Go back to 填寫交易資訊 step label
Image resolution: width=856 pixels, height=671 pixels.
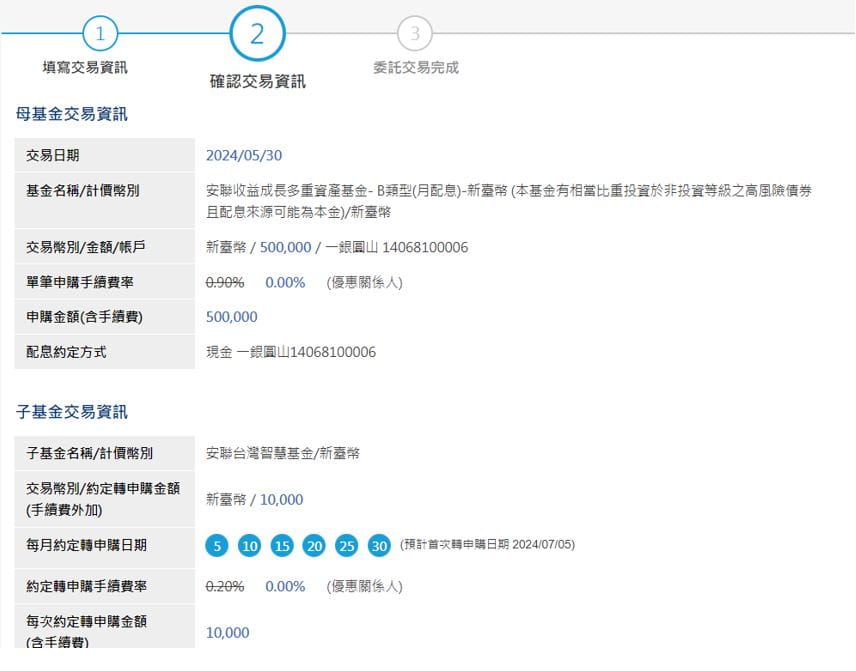point(85,68)
